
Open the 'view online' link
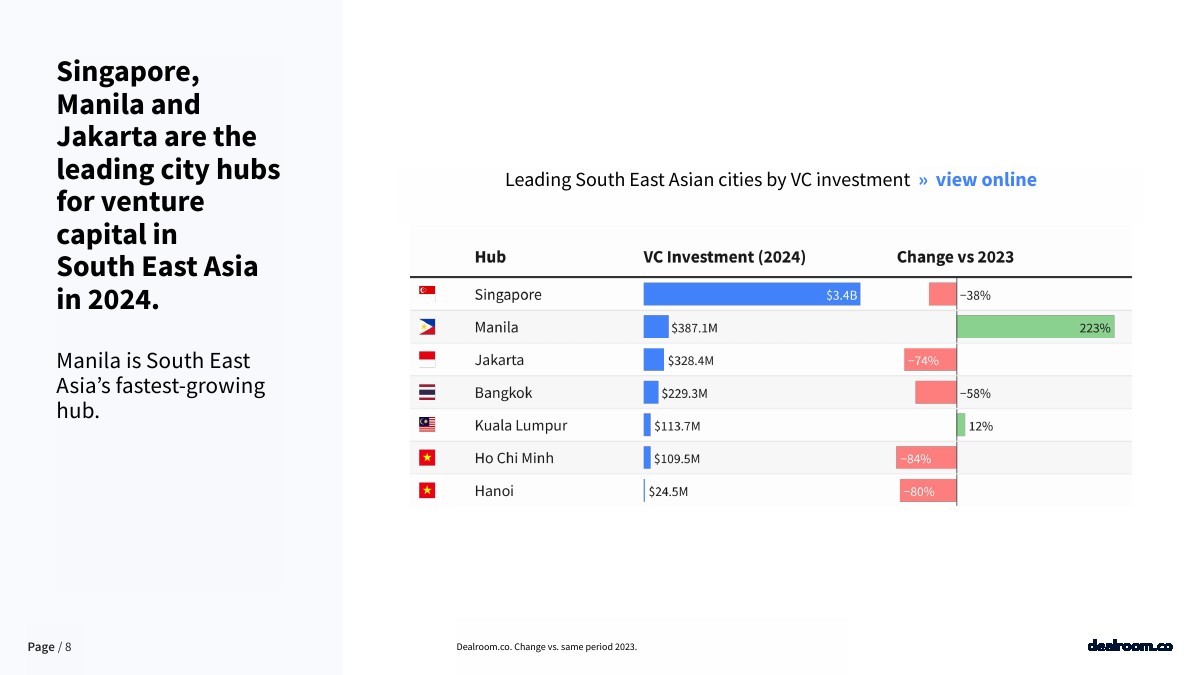pos(985,180)
